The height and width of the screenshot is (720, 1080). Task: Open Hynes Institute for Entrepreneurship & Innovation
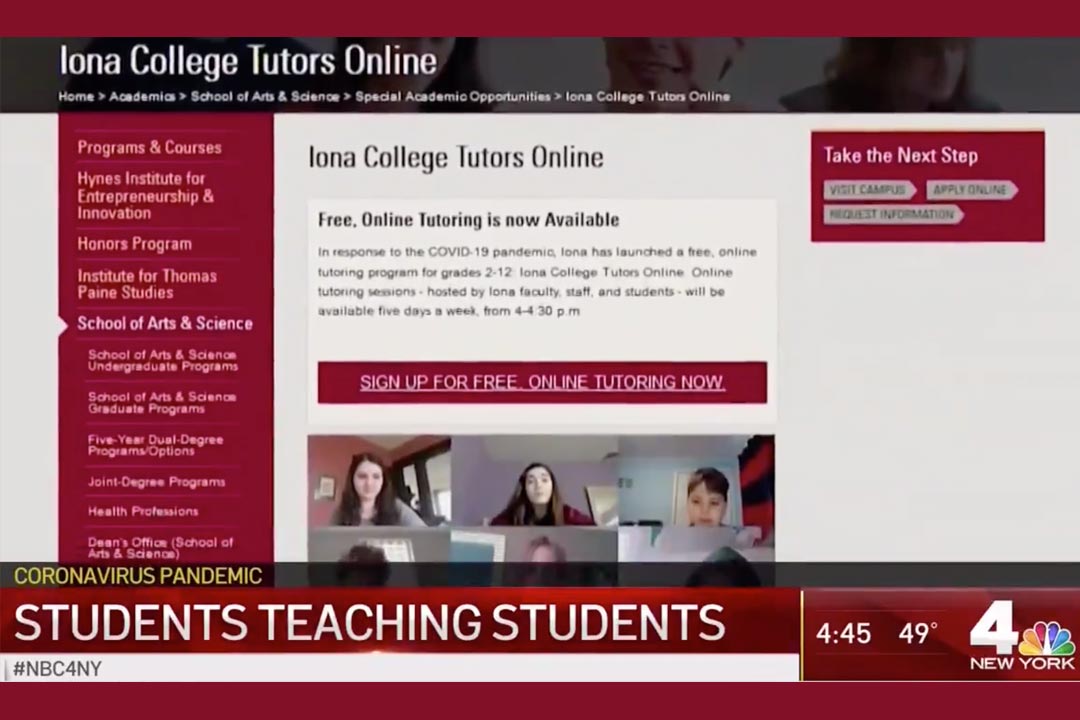pos(145,196)
